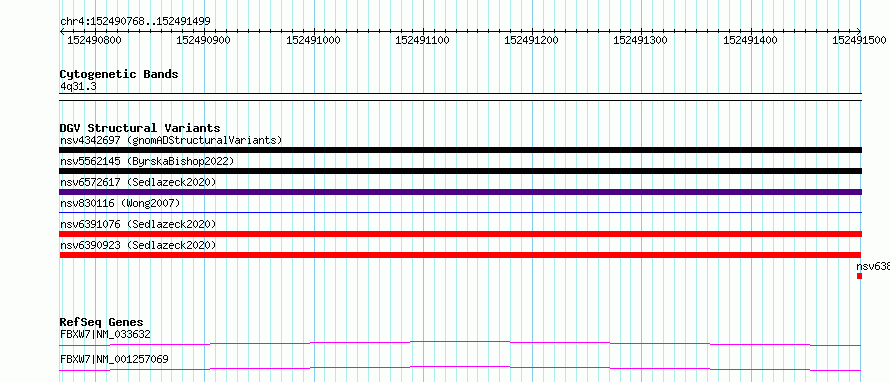Click ruler position 152491000
The image size is (890, 382).
tap(313, 40)
